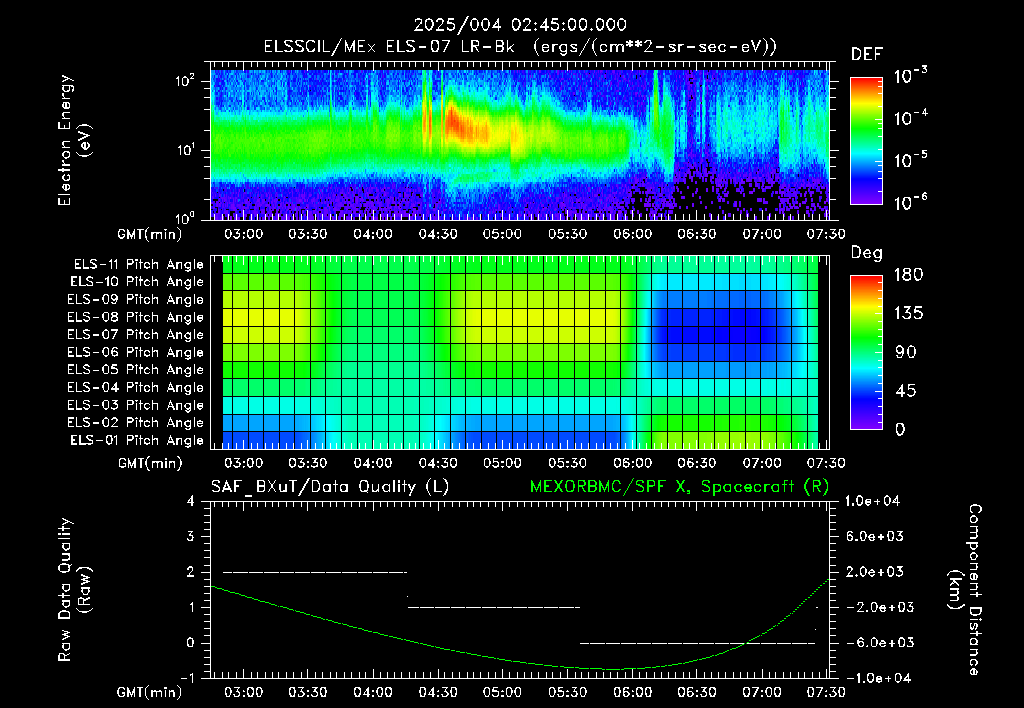Click the DEF color bar in top panel
Screen dimensions: 1024x708
tap(866, 141)
